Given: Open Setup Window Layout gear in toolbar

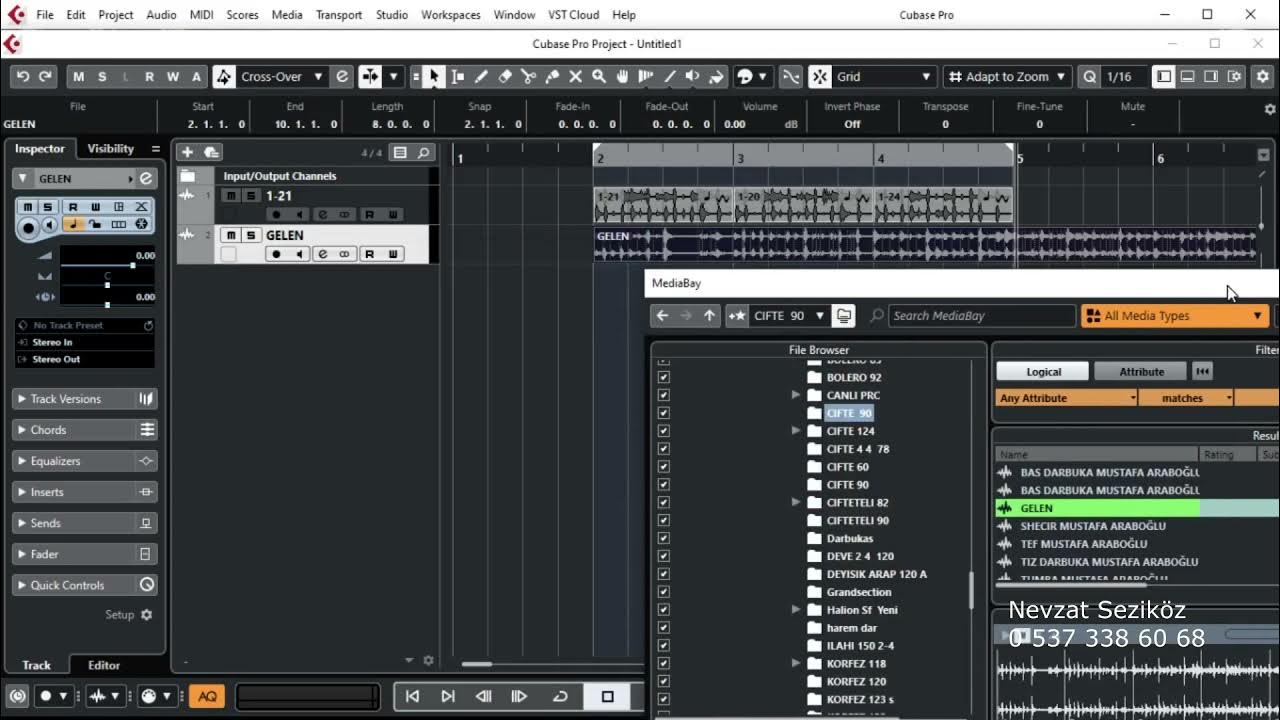Looking at the screenshot, I should coord(1235,76).
